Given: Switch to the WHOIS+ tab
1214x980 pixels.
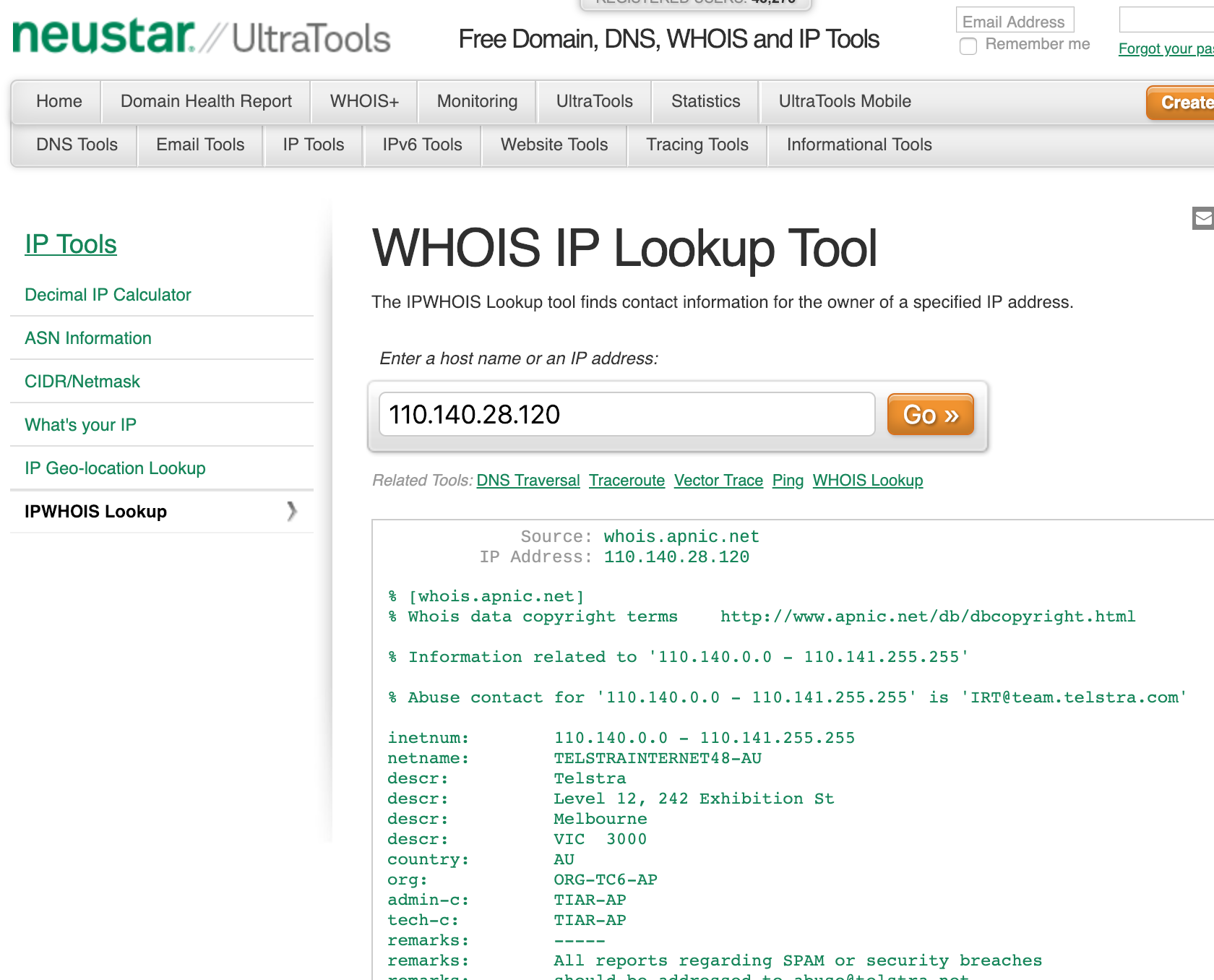Looking at the screenshot, I should (x=364, y=101).
